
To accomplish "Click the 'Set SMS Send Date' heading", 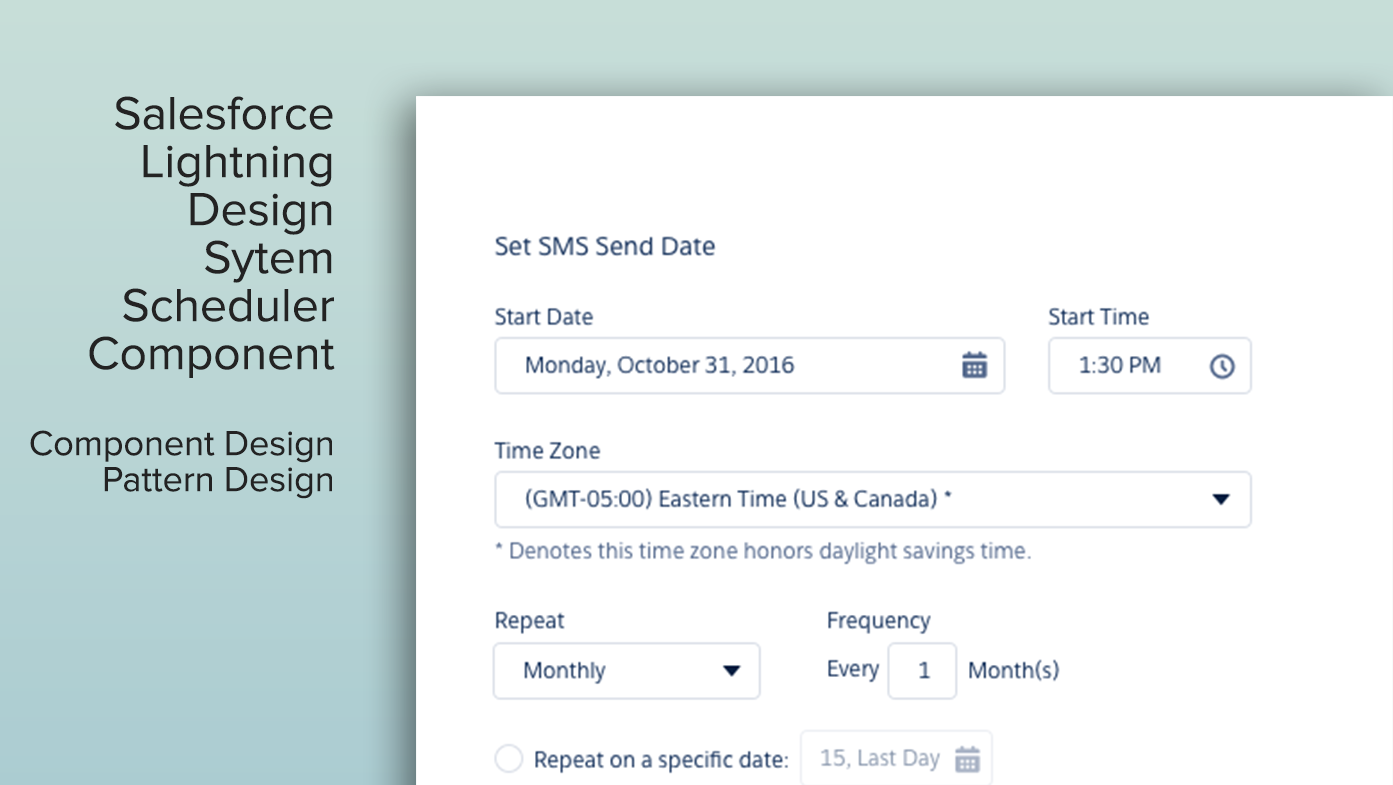I will pos(605,246).
